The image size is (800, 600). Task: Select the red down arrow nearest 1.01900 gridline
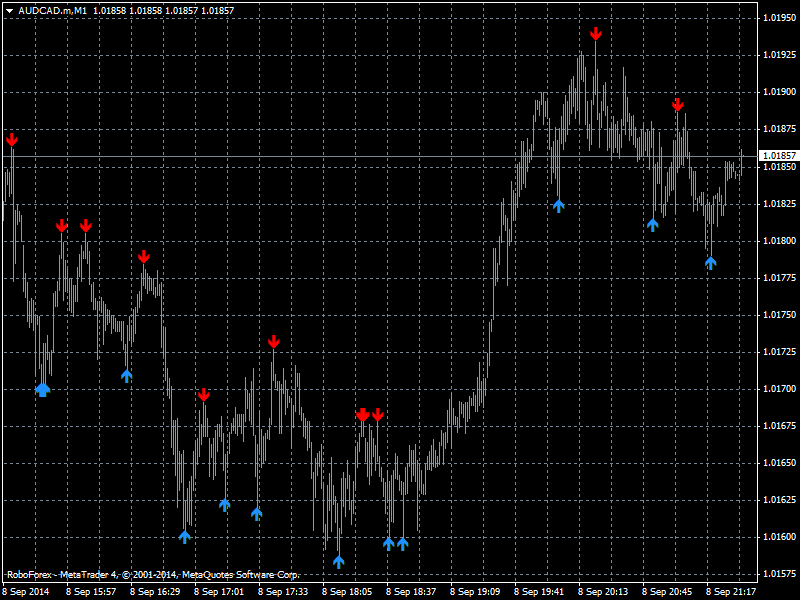point(678,105)
